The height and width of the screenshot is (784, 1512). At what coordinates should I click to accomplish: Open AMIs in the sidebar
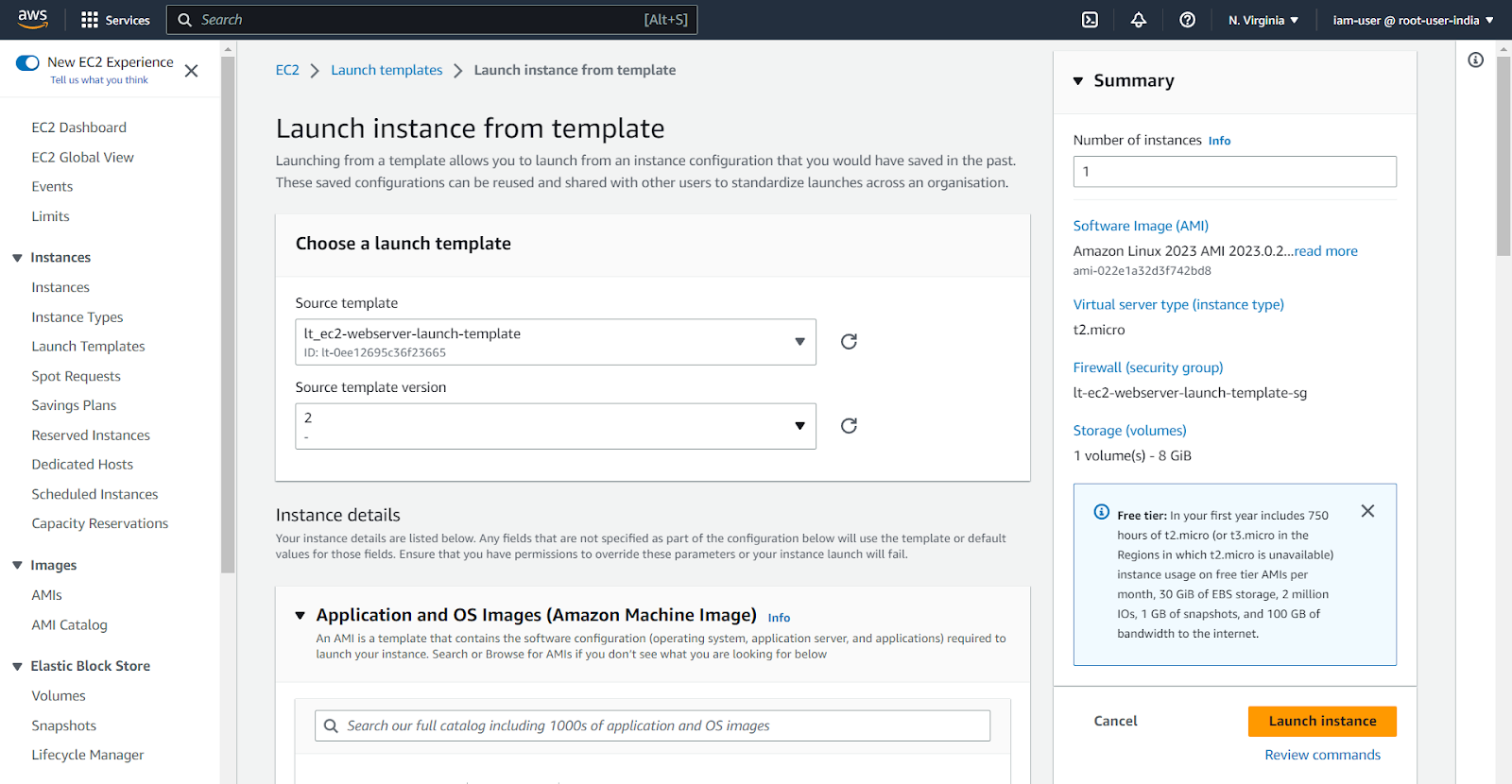[x=46, y=595]
